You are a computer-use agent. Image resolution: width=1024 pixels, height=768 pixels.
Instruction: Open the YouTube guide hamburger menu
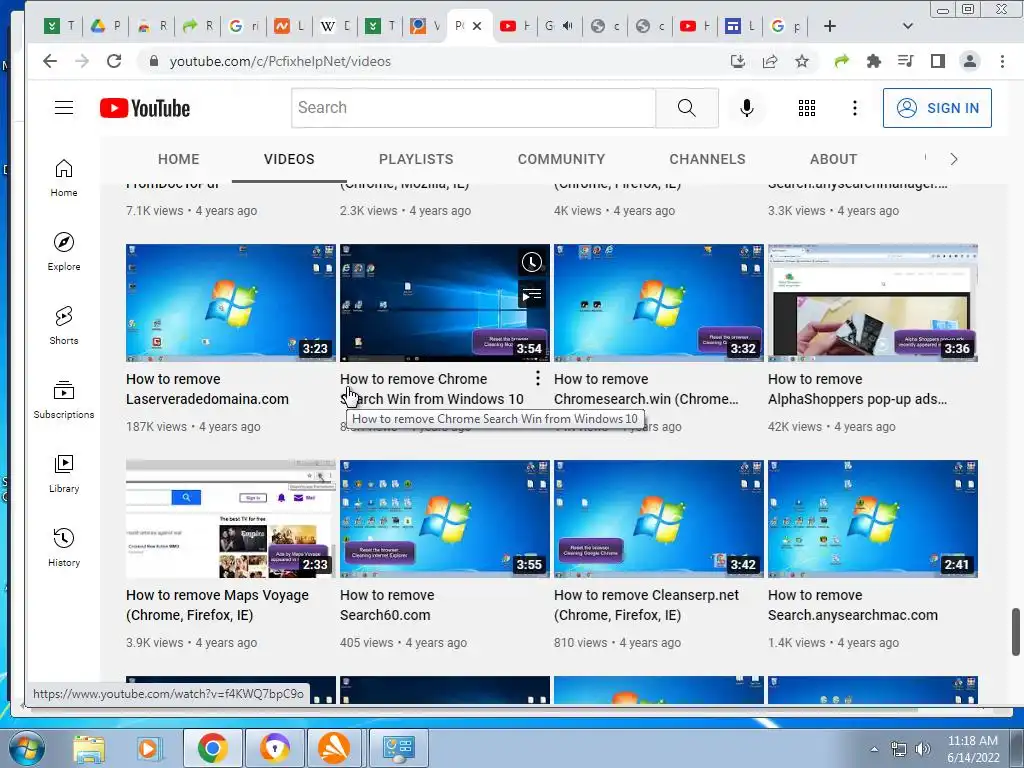64,108
